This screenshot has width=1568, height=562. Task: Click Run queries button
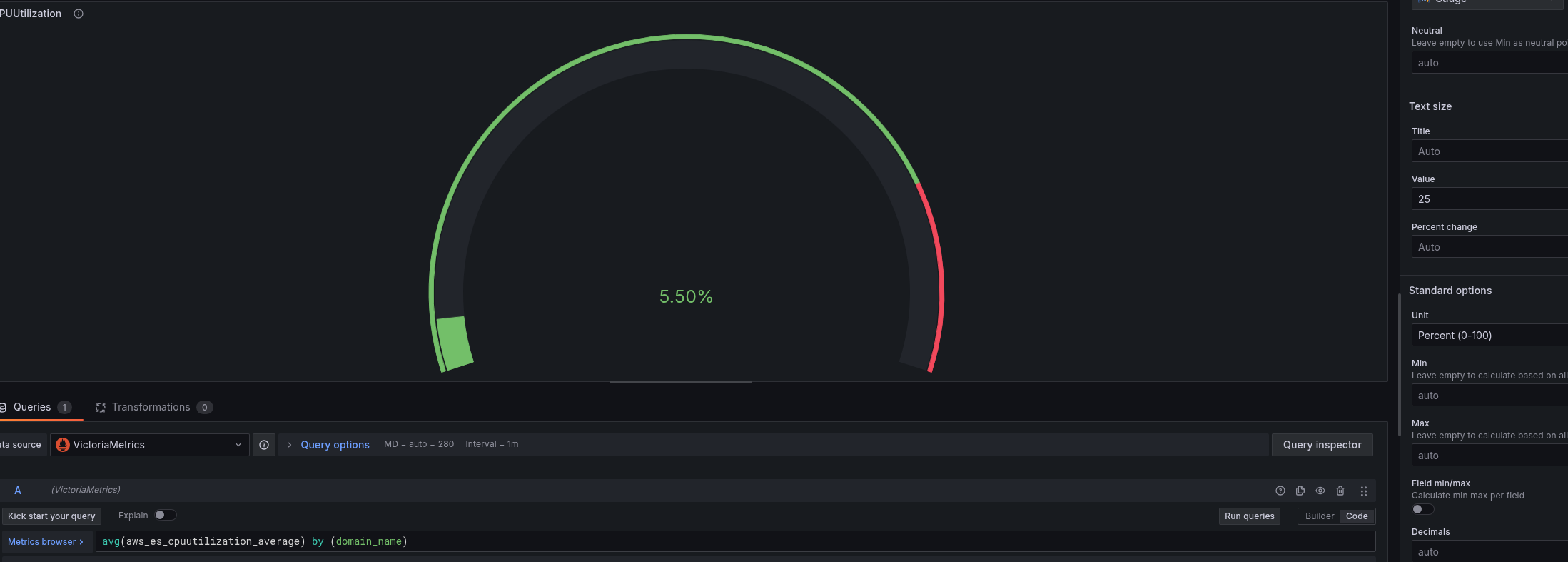(x=1249, y=516)
